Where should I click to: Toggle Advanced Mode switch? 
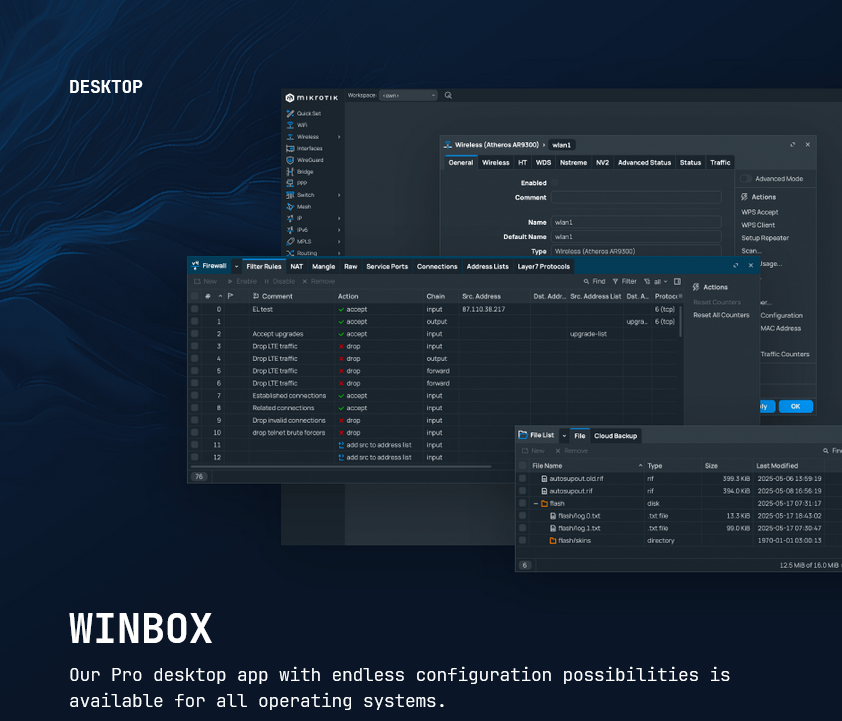[745, 179]
